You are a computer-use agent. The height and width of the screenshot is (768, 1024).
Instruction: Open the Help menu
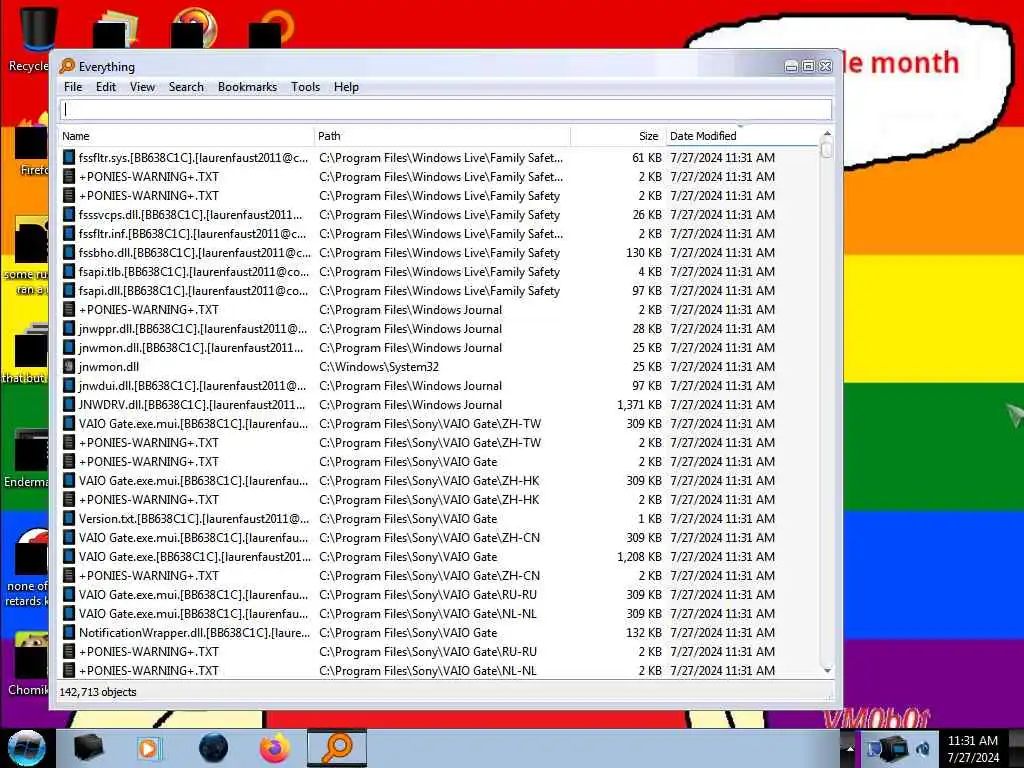click(x=346, y=87)
